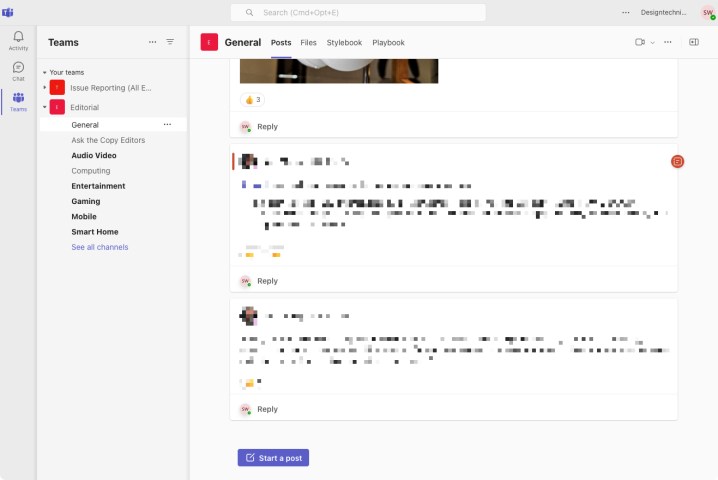This screenshot has height=480, width=718.
Task: Open more options for General channel row
Action: click(167, 125)
